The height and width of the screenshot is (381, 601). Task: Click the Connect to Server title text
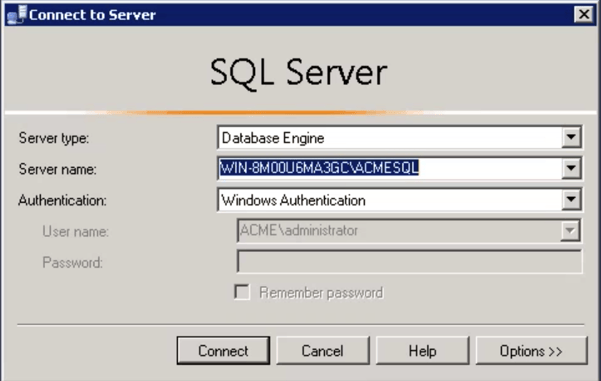[x=92, y=15]
